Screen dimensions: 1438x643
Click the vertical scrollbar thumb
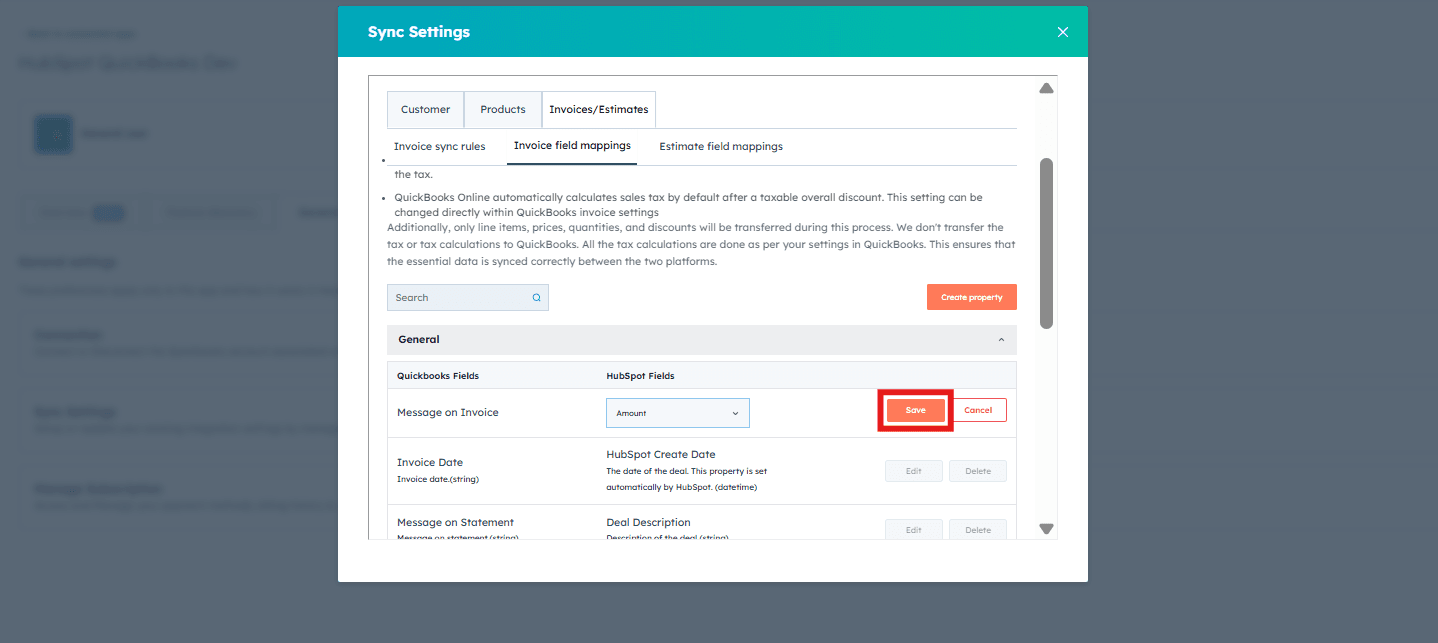(1047, 243)
